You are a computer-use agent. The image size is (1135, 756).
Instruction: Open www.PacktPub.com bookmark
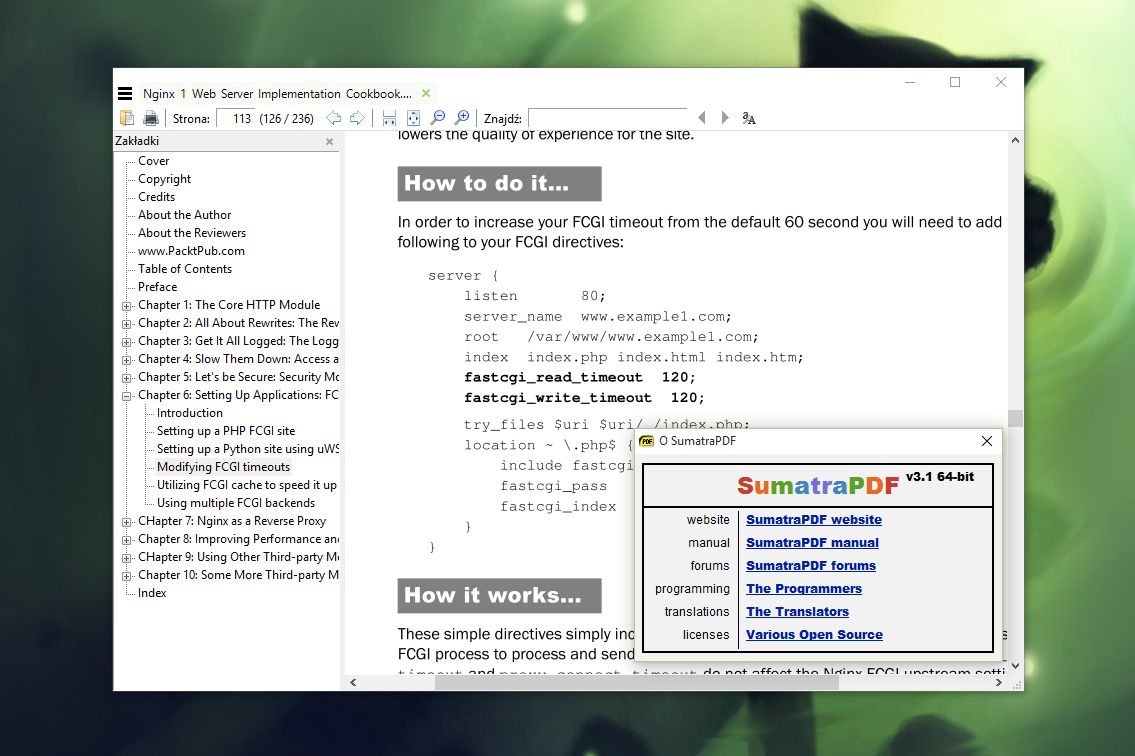[191, 251]
